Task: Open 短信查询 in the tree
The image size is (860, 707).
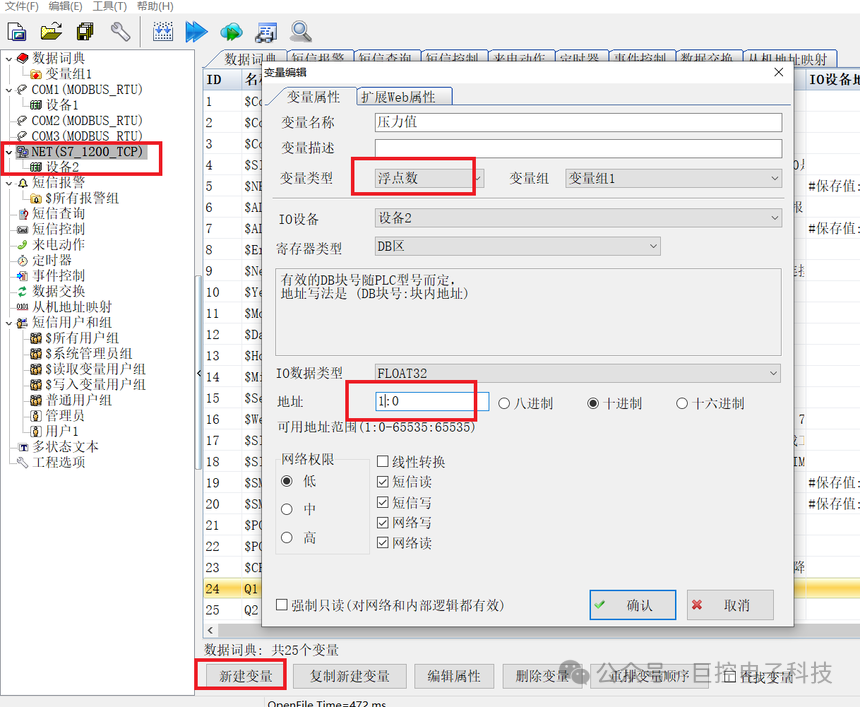Action: tap(58, 213)
